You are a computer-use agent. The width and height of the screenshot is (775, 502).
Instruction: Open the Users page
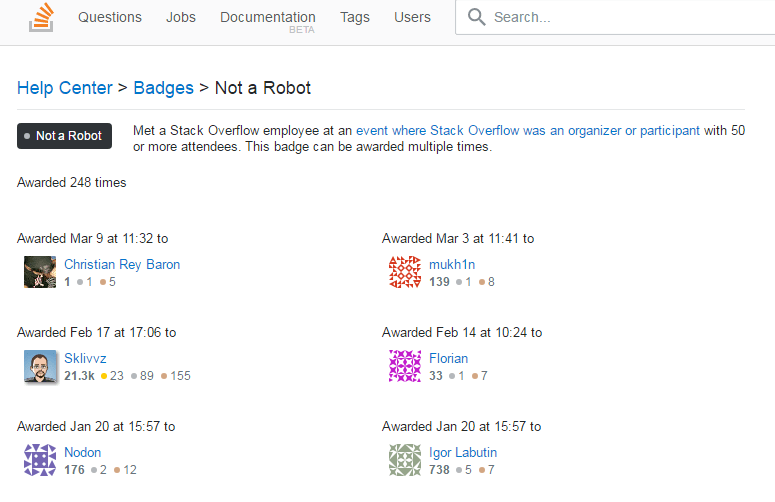[x=412, y=17]
